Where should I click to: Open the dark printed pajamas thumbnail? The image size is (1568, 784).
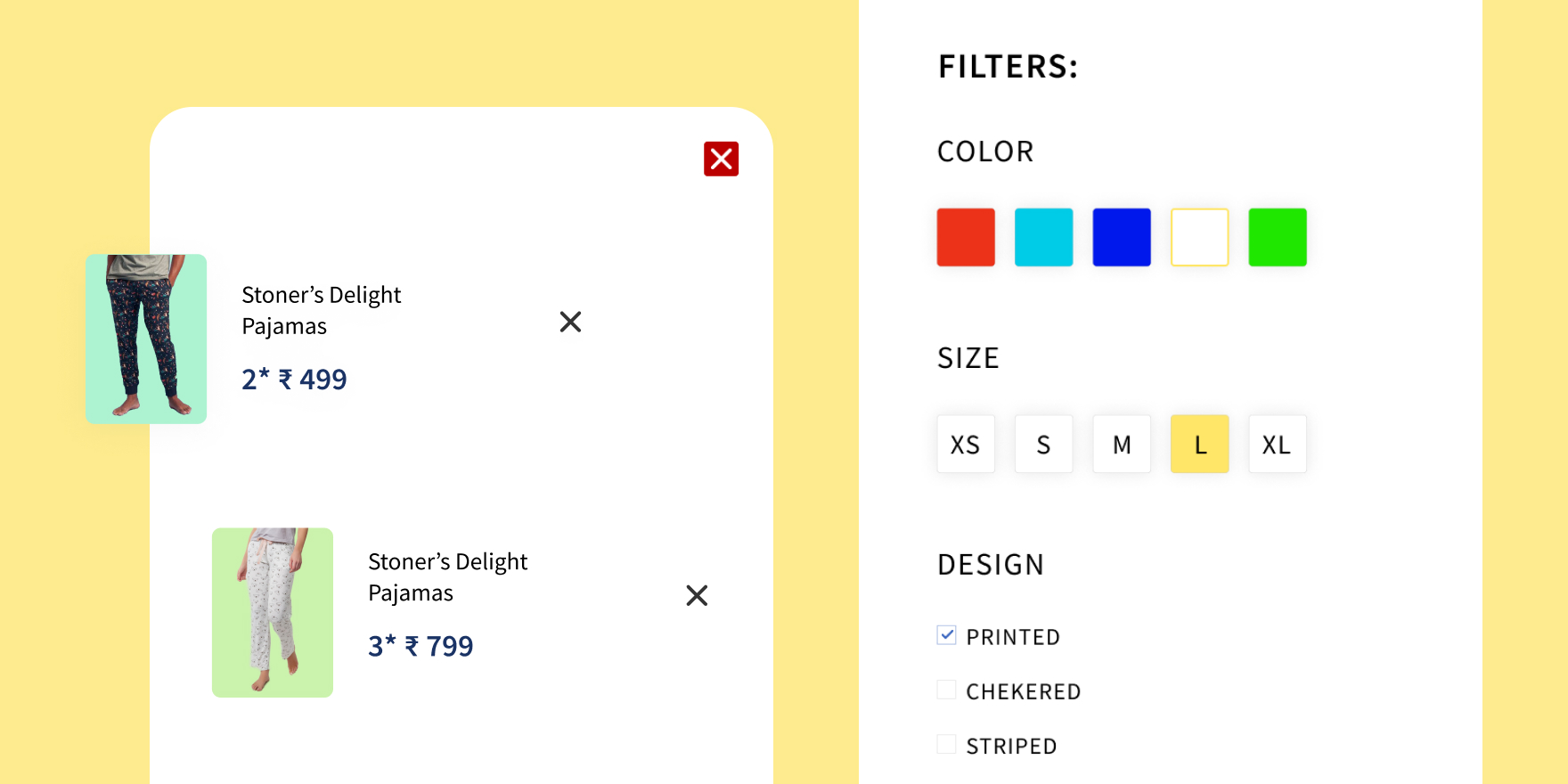[x=146, y=339]
